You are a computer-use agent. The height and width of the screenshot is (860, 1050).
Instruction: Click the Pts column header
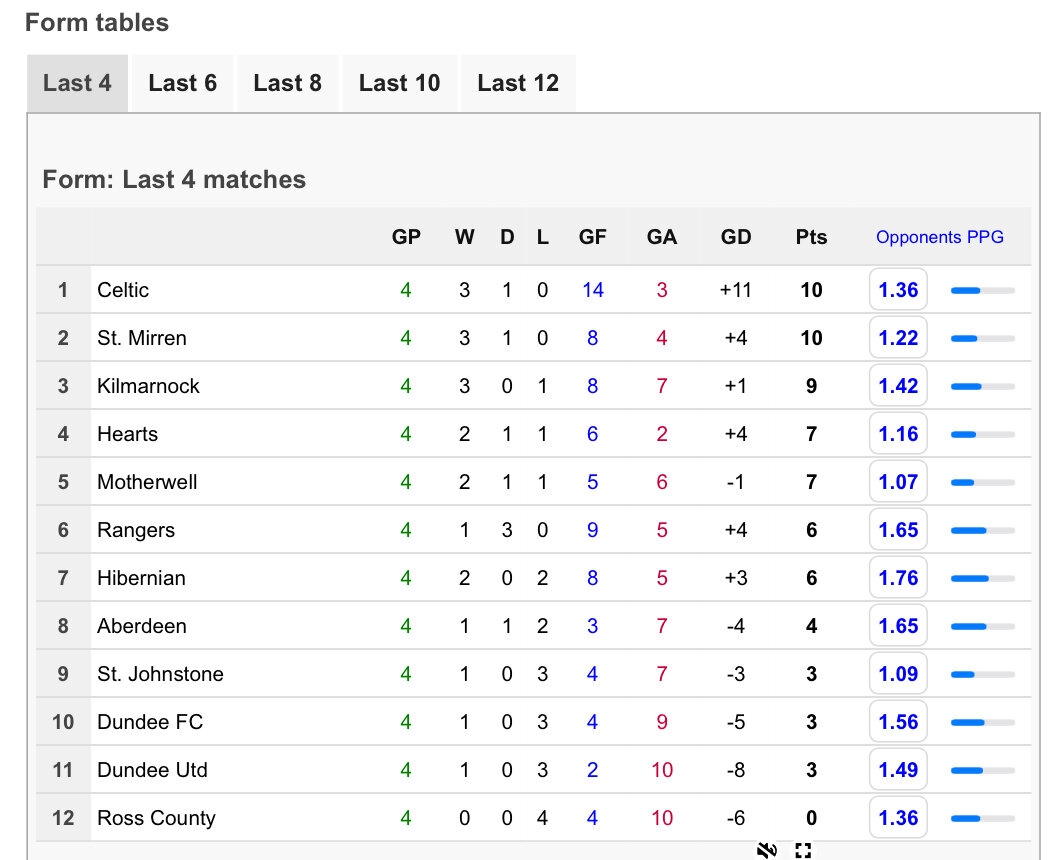[811, 237]
